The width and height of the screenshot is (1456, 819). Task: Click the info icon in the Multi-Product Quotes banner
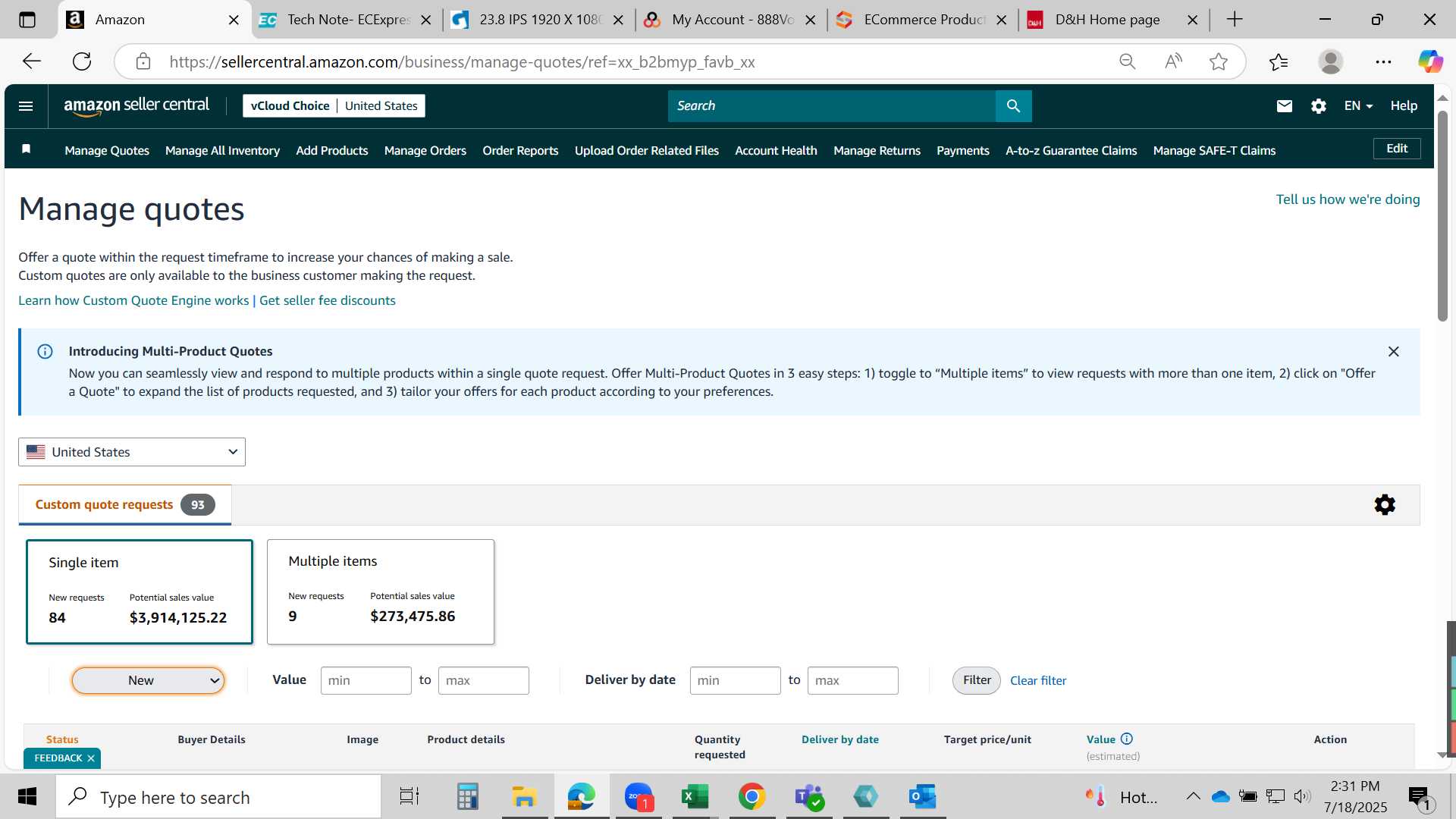[45, 351]
